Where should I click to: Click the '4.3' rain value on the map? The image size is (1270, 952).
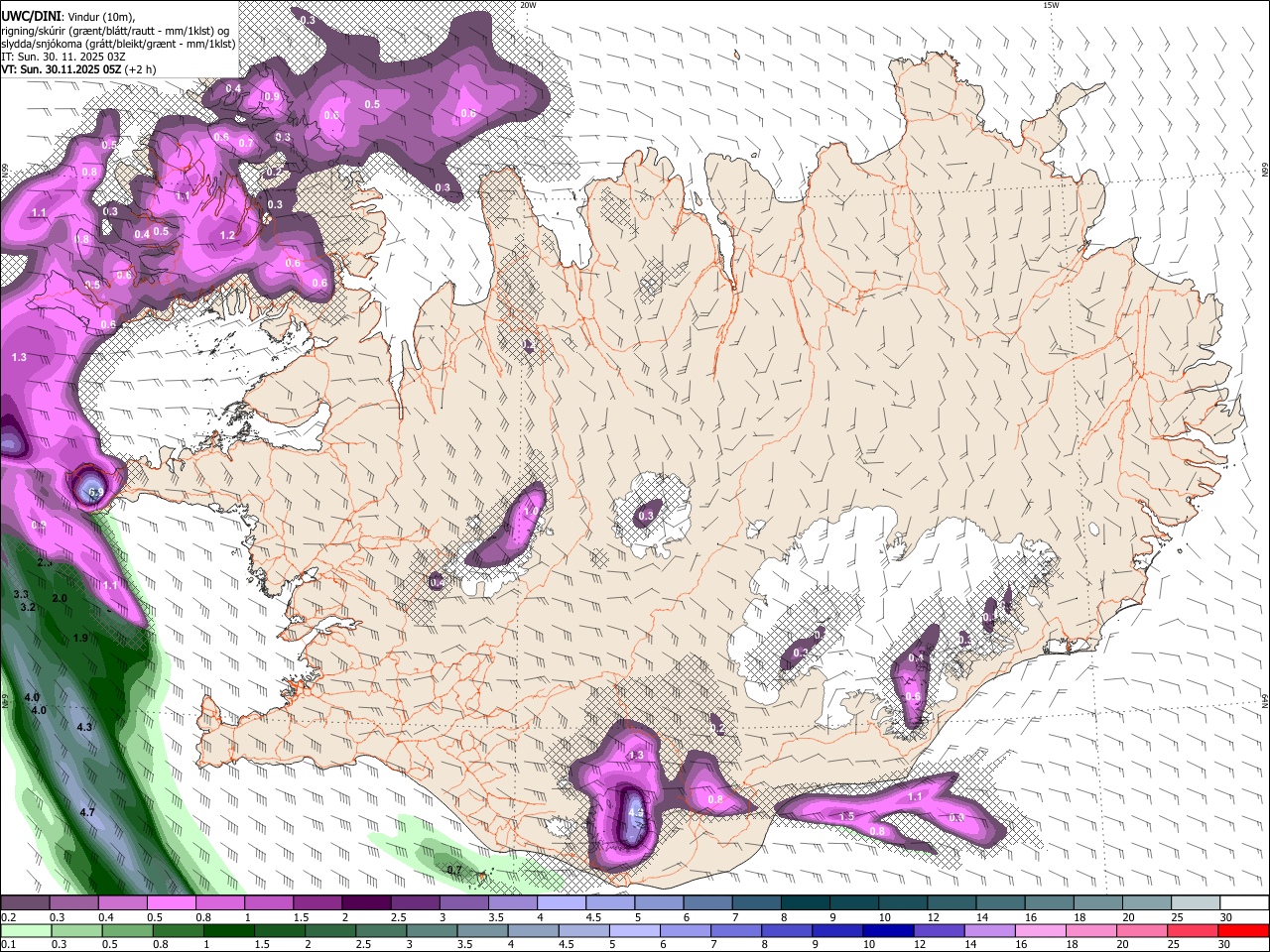(84, 727)
